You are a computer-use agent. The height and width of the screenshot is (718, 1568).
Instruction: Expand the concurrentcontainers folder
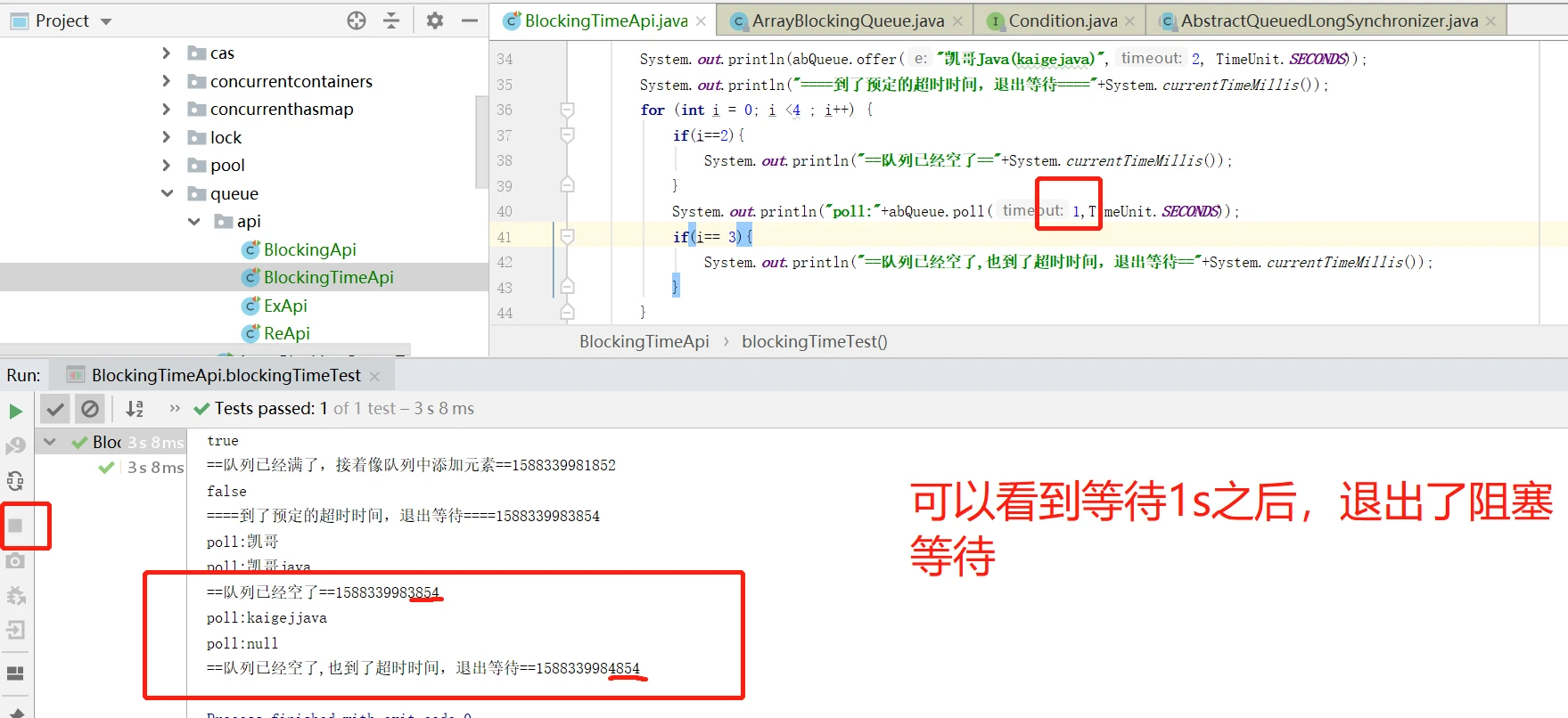167,81
